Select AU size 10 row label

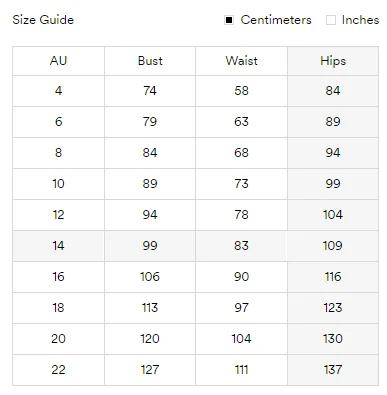coord(58,184)
